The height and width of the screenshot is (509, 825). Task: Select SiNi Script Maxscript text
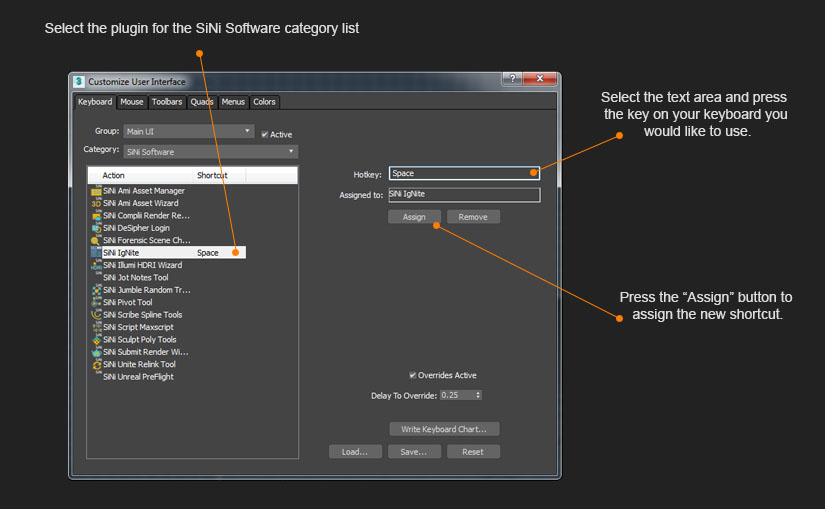138,327
